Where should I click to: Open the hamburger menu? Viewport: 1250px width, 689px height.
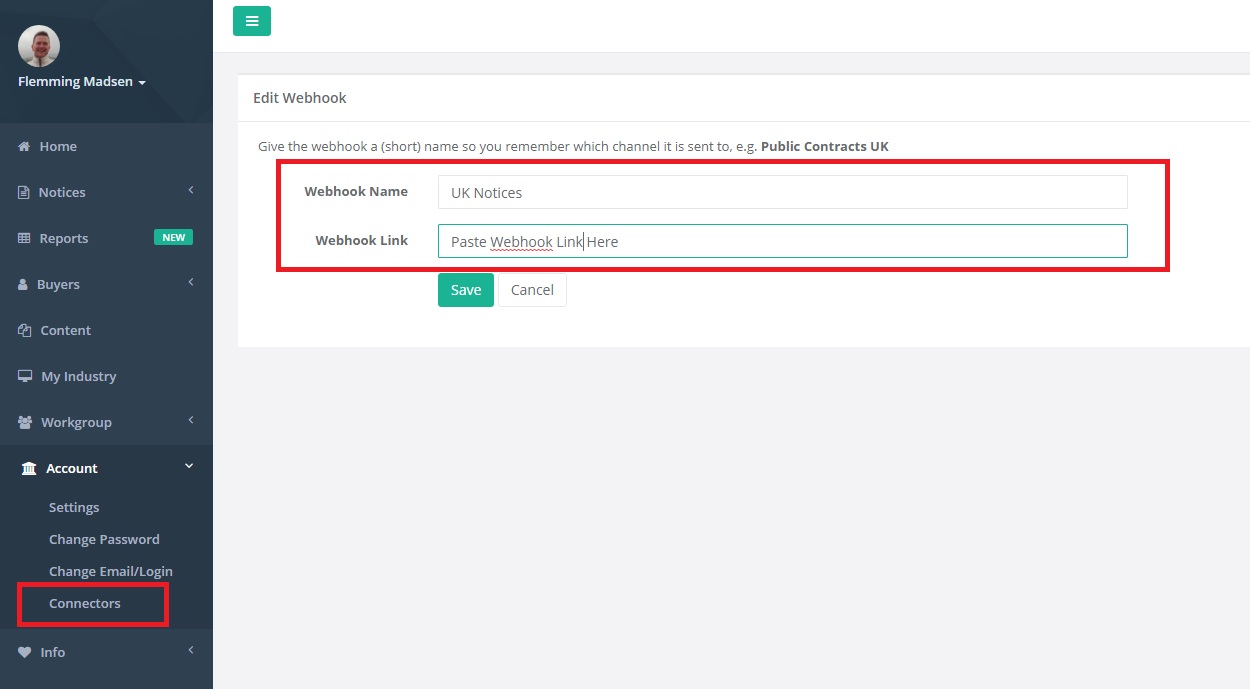251,20
